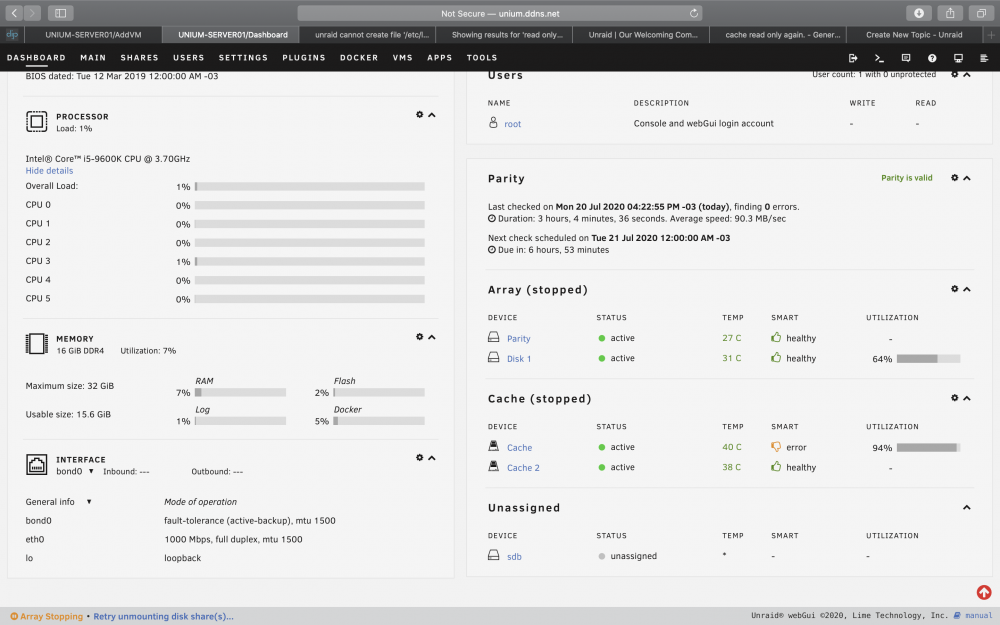1000x625 pixels.
Task: Open the DOCKER menu
Action: tap(359, 57)
